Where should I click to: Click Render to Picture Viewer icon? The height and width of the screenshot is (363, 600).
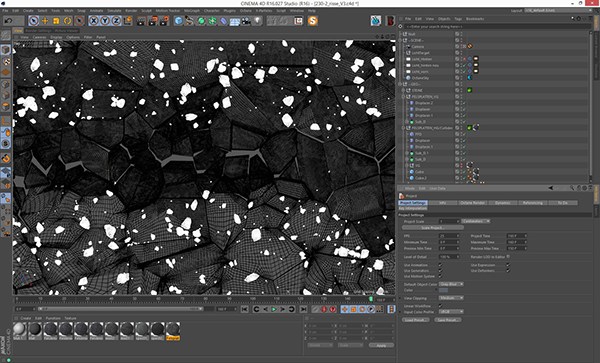tap(153, 21)
